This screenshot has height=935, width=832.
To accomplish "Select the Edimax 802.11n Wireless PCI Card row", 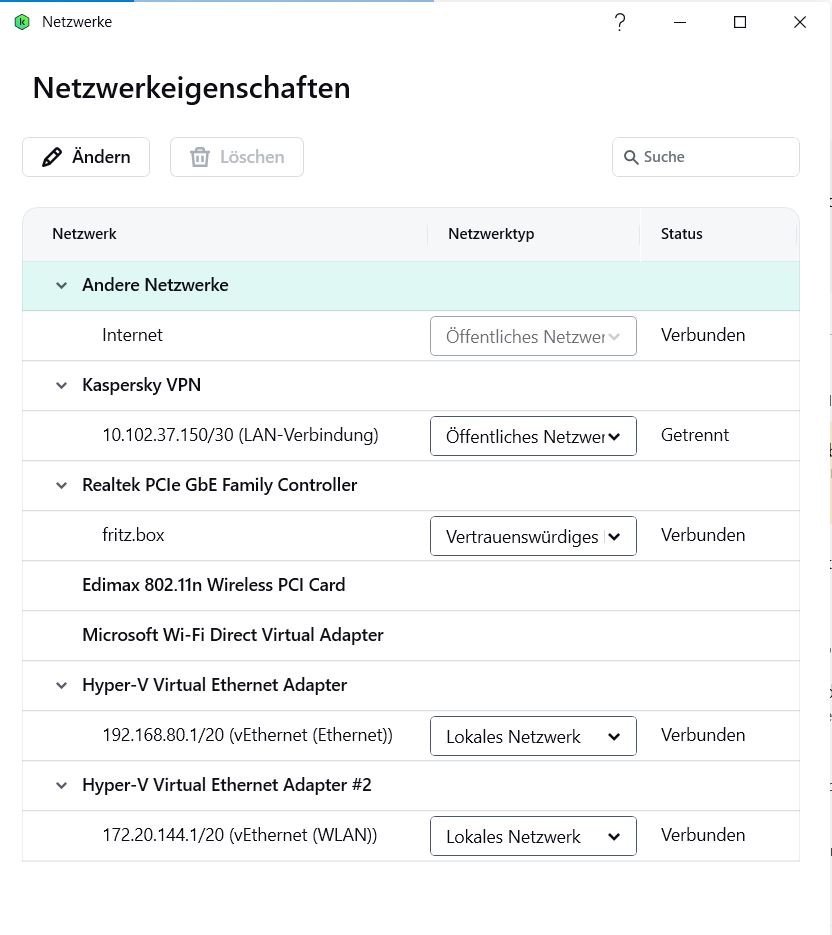I will (213, 585).
